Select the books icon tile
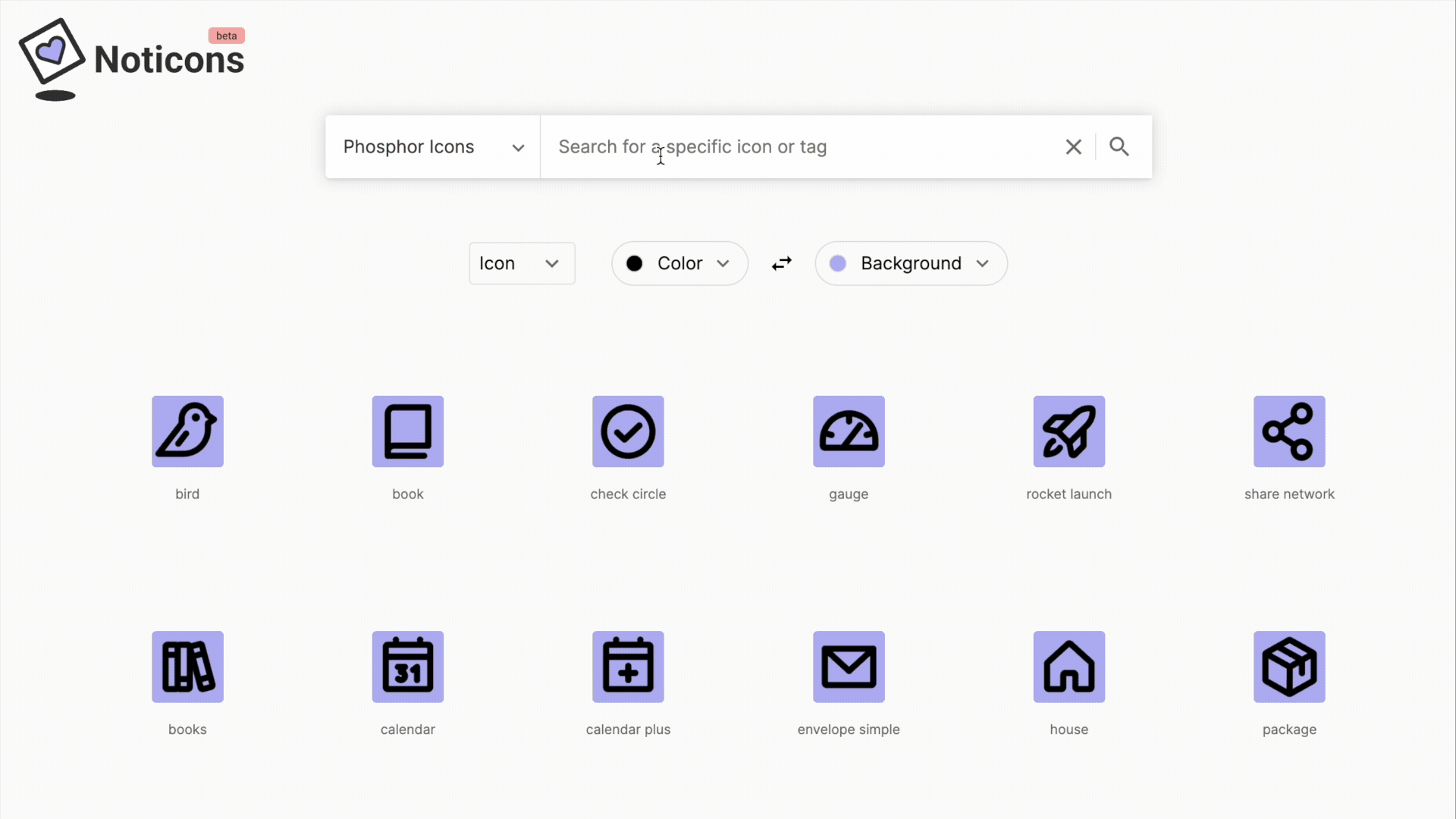Image resolution: width=1456 pixels, height=819 pixels. [x=187, y=667]
